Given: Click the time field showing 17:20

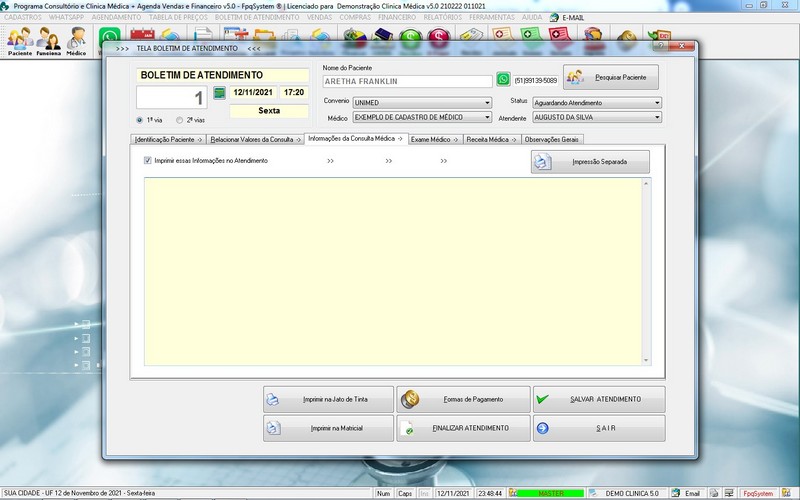Looking at the screenshot, I should point(294,92).
